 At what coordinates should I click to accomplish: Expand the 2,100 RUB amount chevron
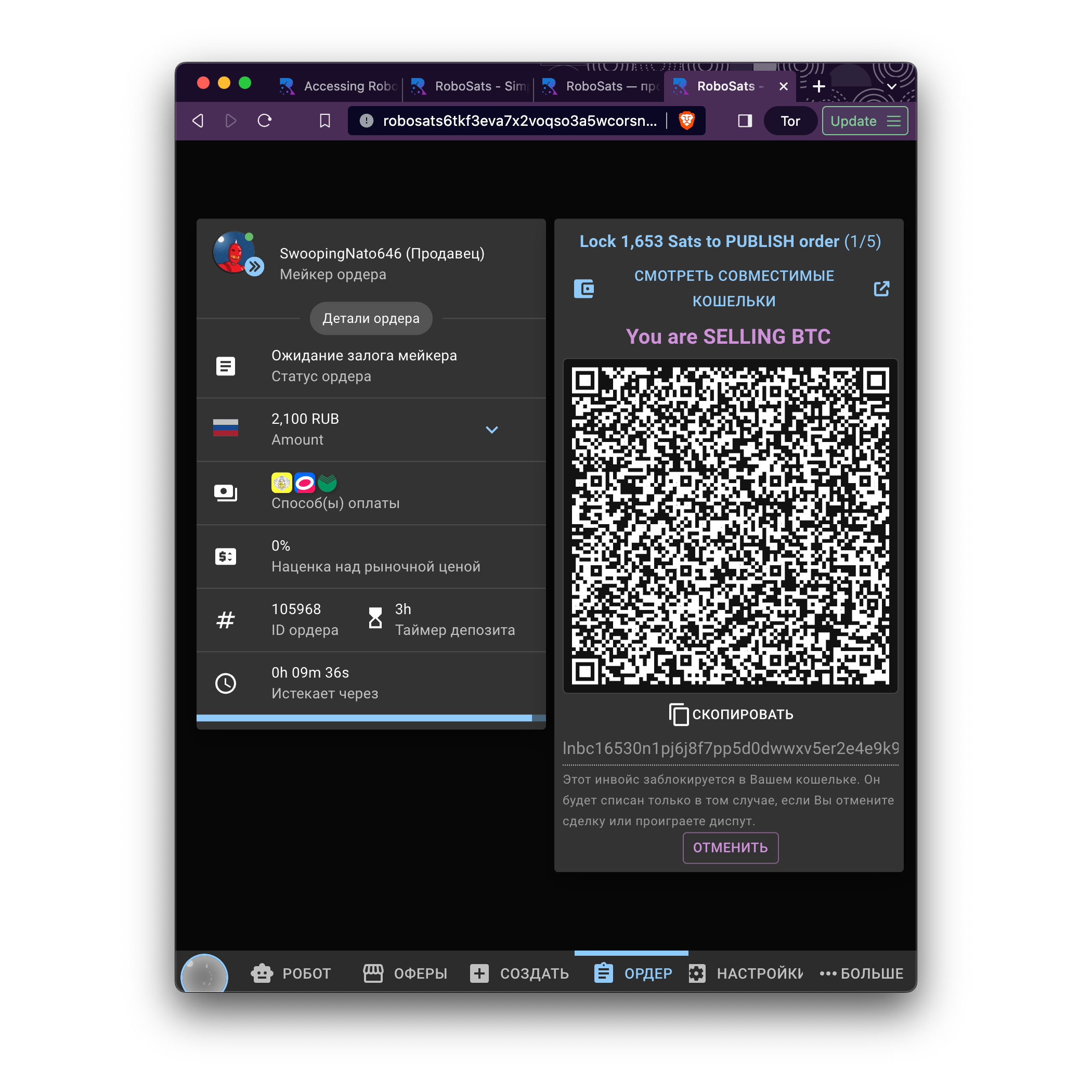click(x=492, y=430)
